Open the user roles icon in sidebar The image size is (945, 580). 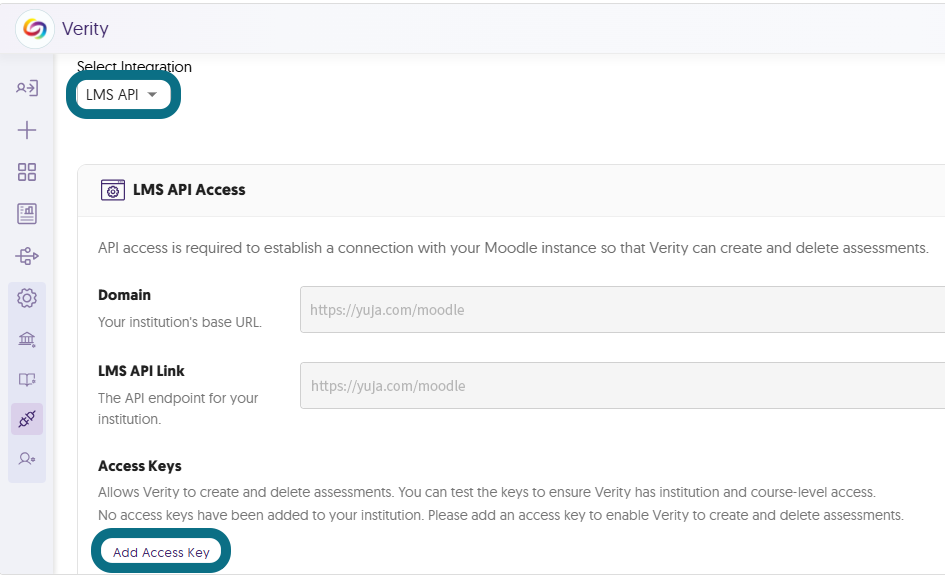pos(27,459)
